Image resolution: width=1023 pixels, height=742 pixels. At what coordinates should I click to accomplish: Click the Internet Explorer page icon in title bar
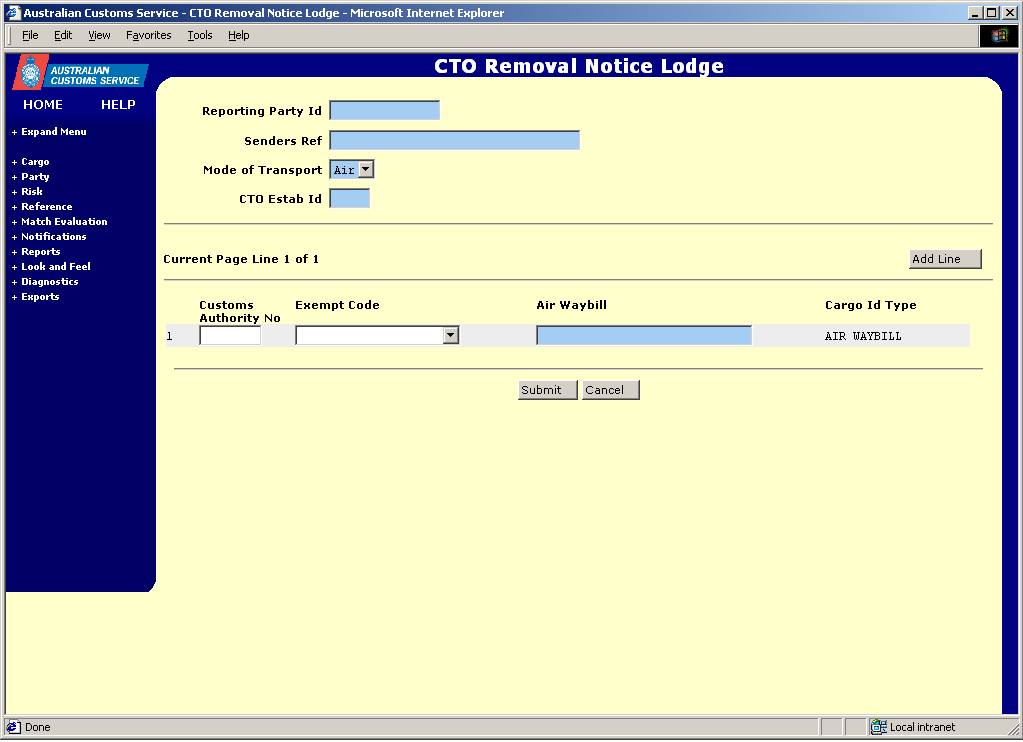(x=13, y=12)
